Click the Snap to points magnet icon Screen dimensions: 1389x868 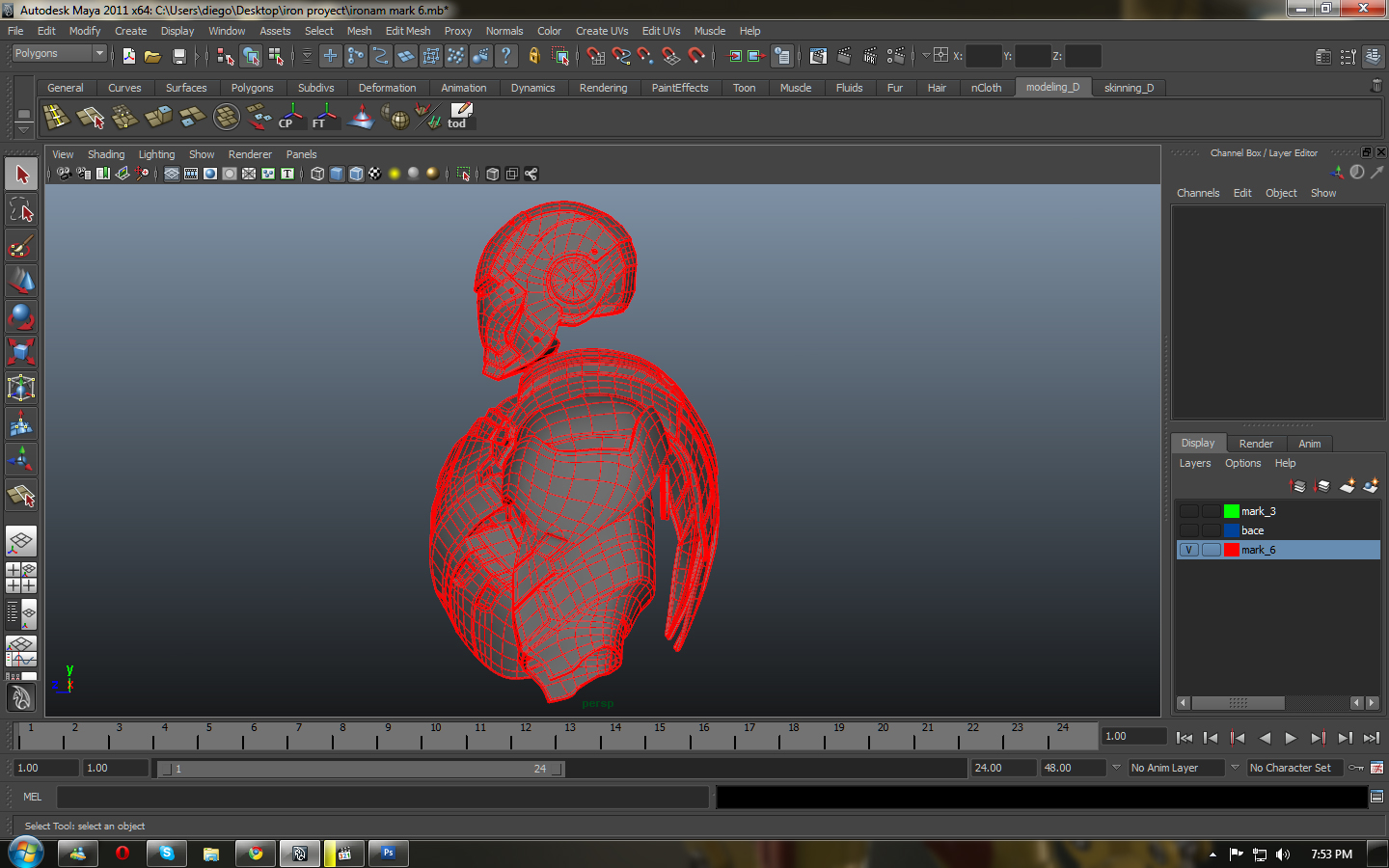pos(645,56)
